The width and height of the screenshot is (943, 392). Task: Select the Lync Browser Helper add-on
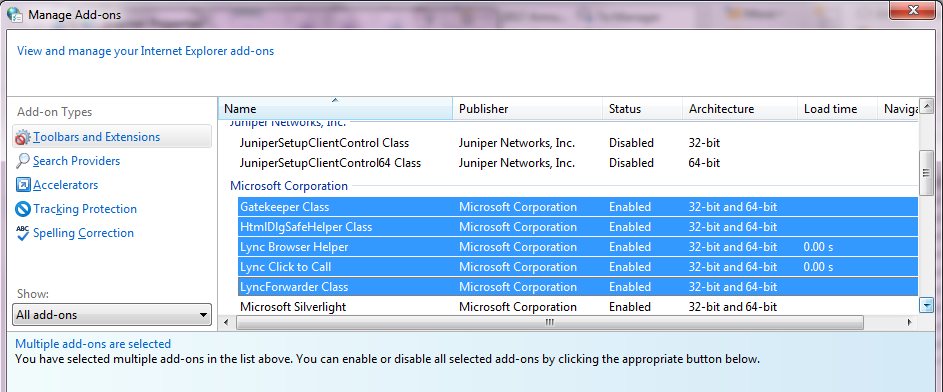577,247
